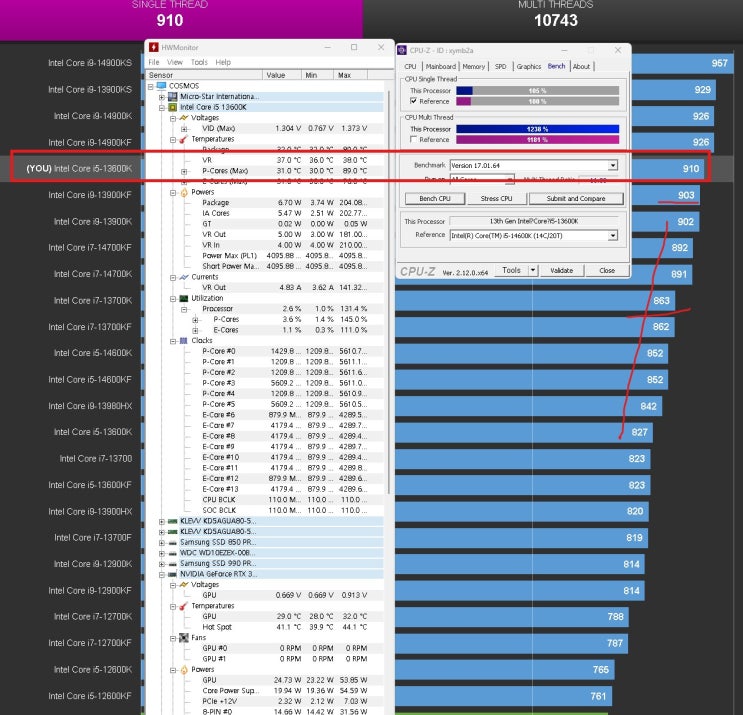Click the Samsung SSD 990 drive icon
Image resolution: width=743 pixels, height=715 pixels.
[x=172, y=563]
